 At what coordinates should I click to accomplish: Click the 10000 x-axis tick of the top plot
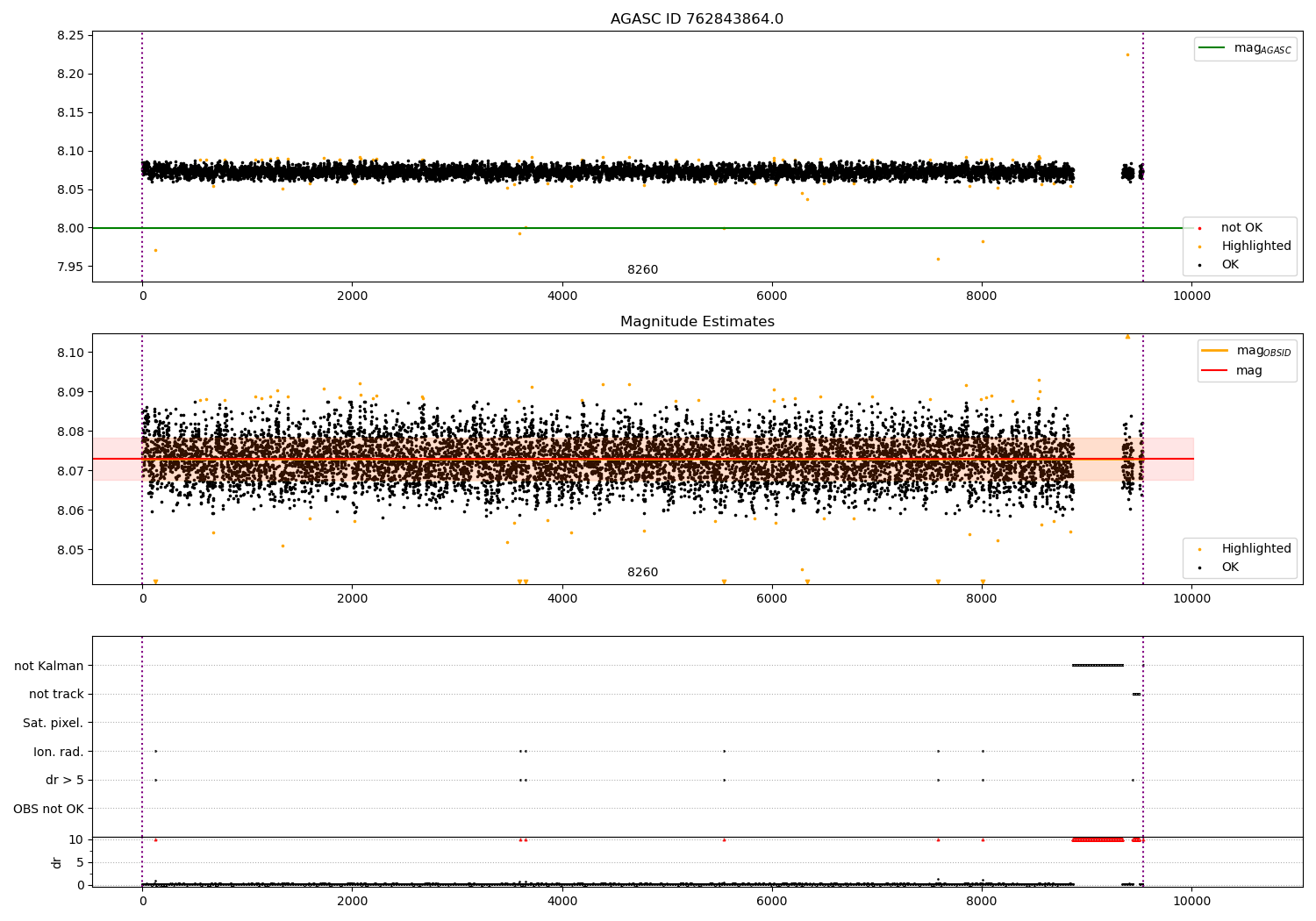(1191, 296)
